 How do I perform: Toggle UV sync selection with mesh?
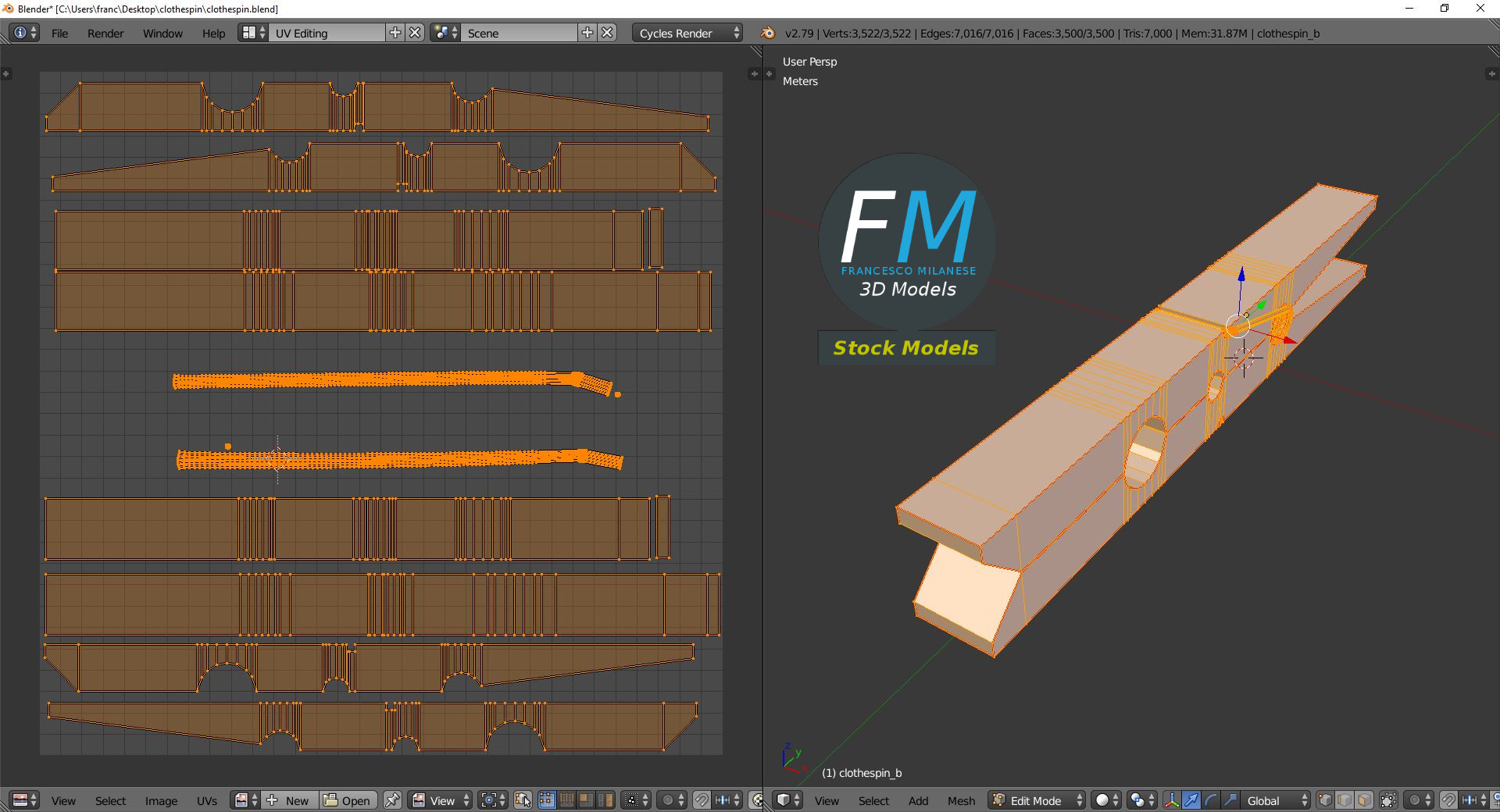[x=523, y=800]
